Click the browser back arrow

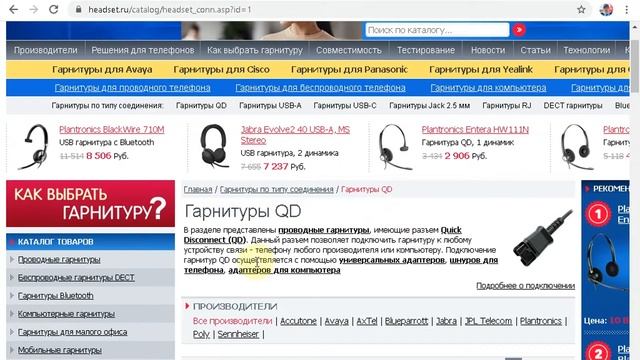(x=13, y=9)
